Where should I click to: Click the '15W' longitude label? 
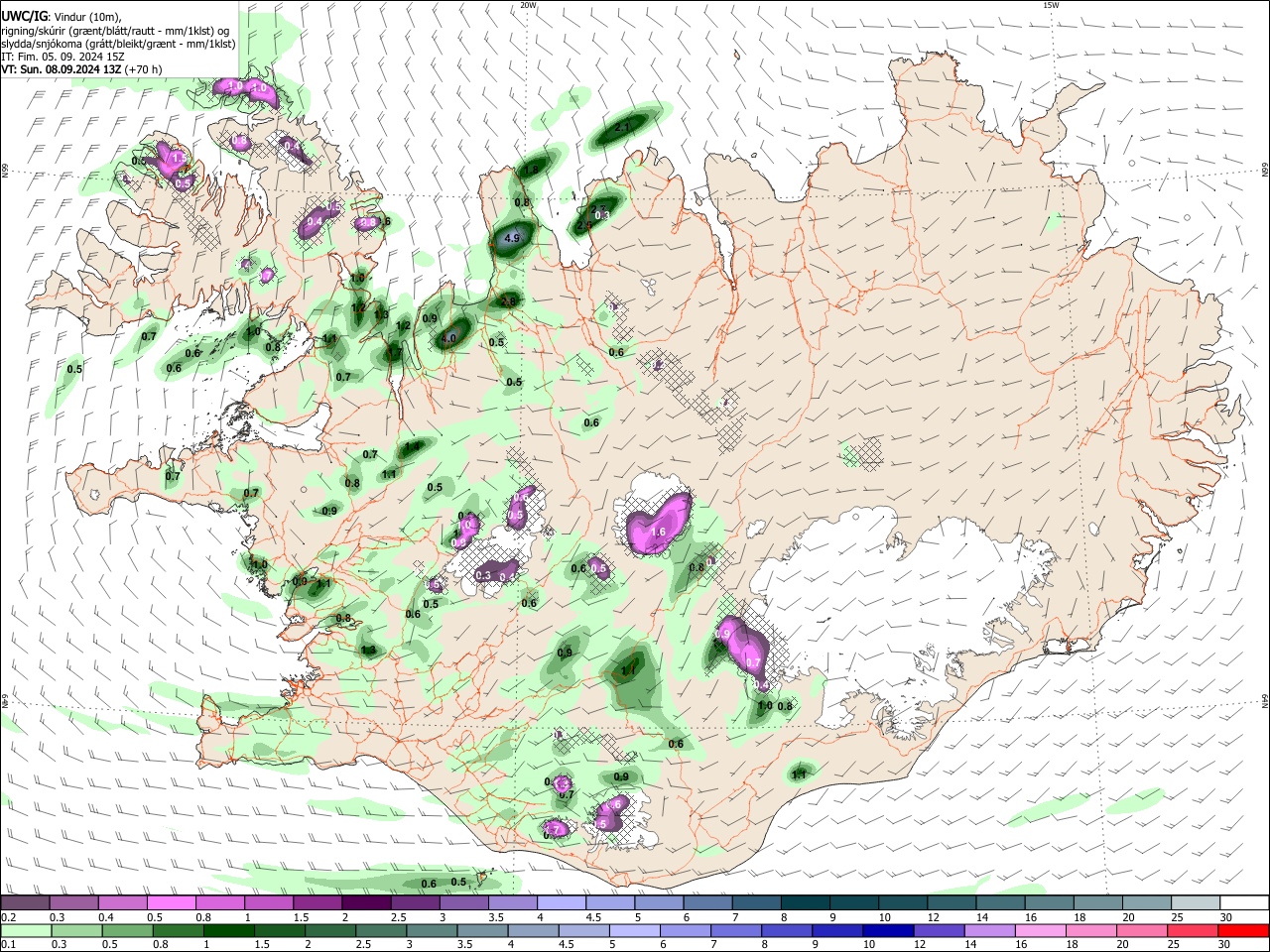[x=1052, y=5]
